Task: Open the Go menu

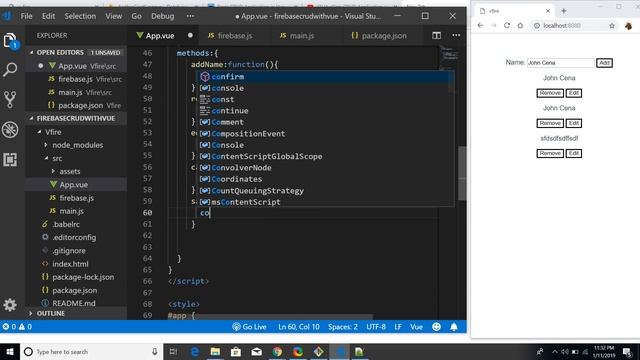Action: coord(136,16)
